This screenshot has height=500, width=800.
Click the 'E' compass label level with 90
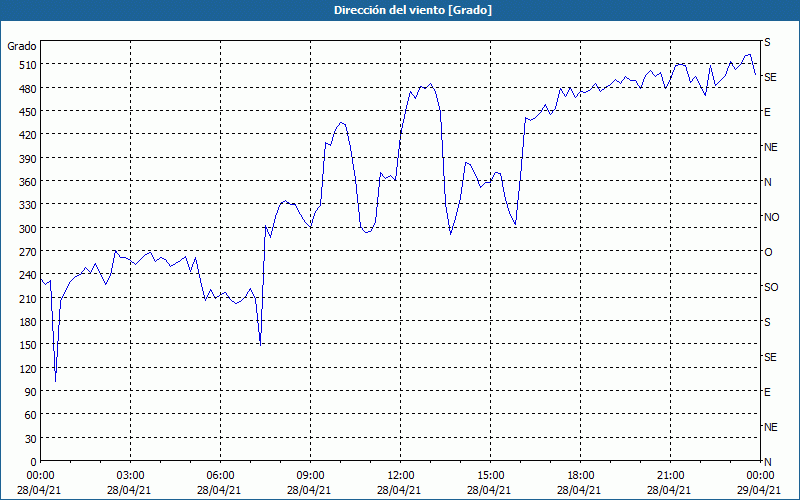click(x=767, y=392)
